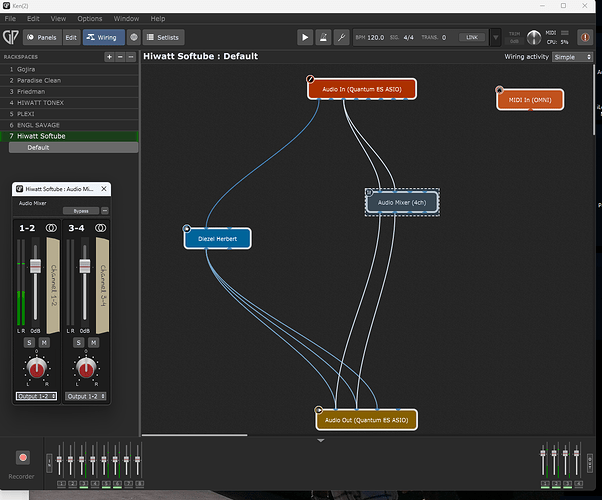Click the Recorder record button
The width and height of the screenshot is (602, 500).
[x=23, y=457]
